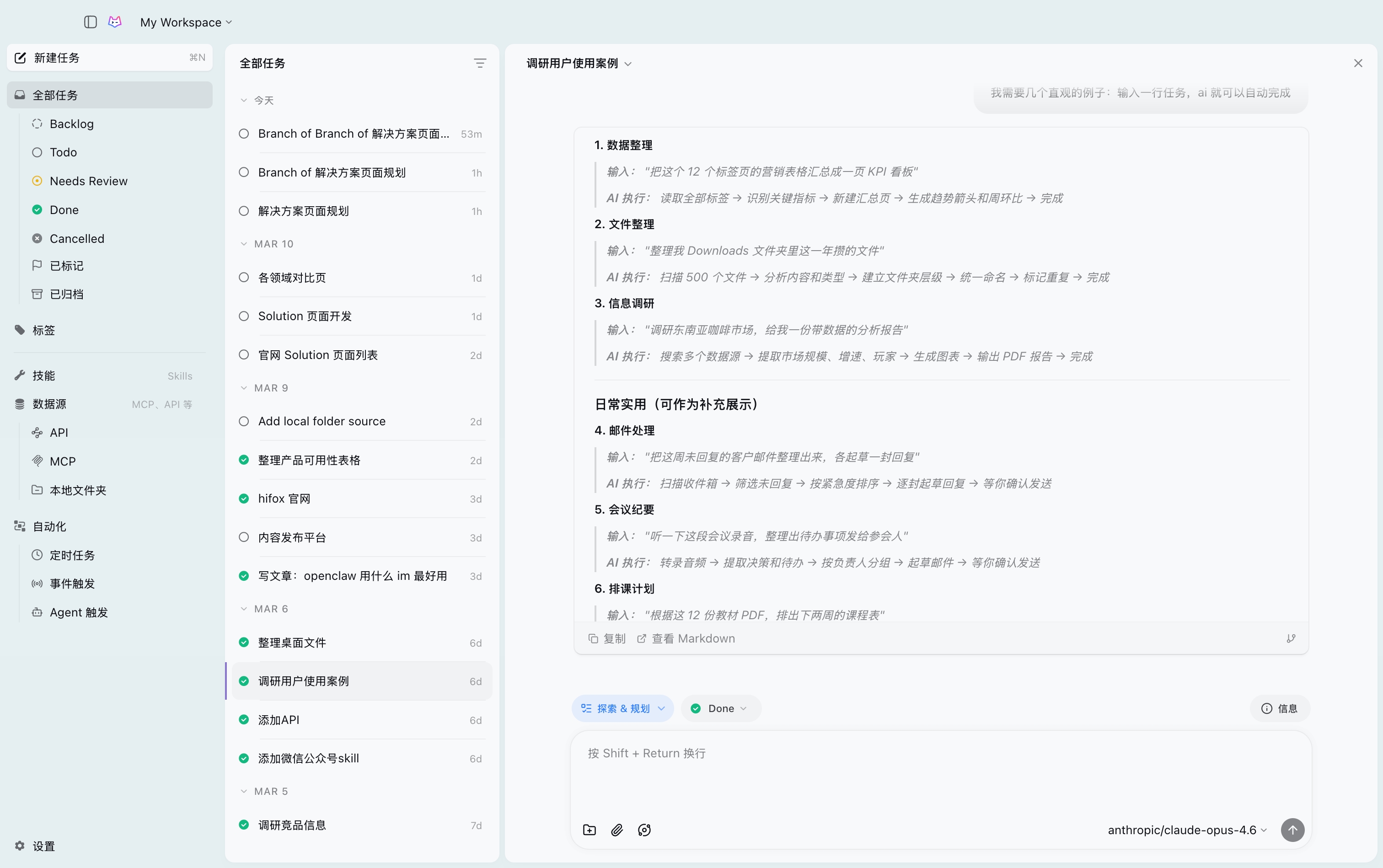Toggle completion circle for 内容发布平台
Viewport: 1383px width, 868px height.
[243, 537]
